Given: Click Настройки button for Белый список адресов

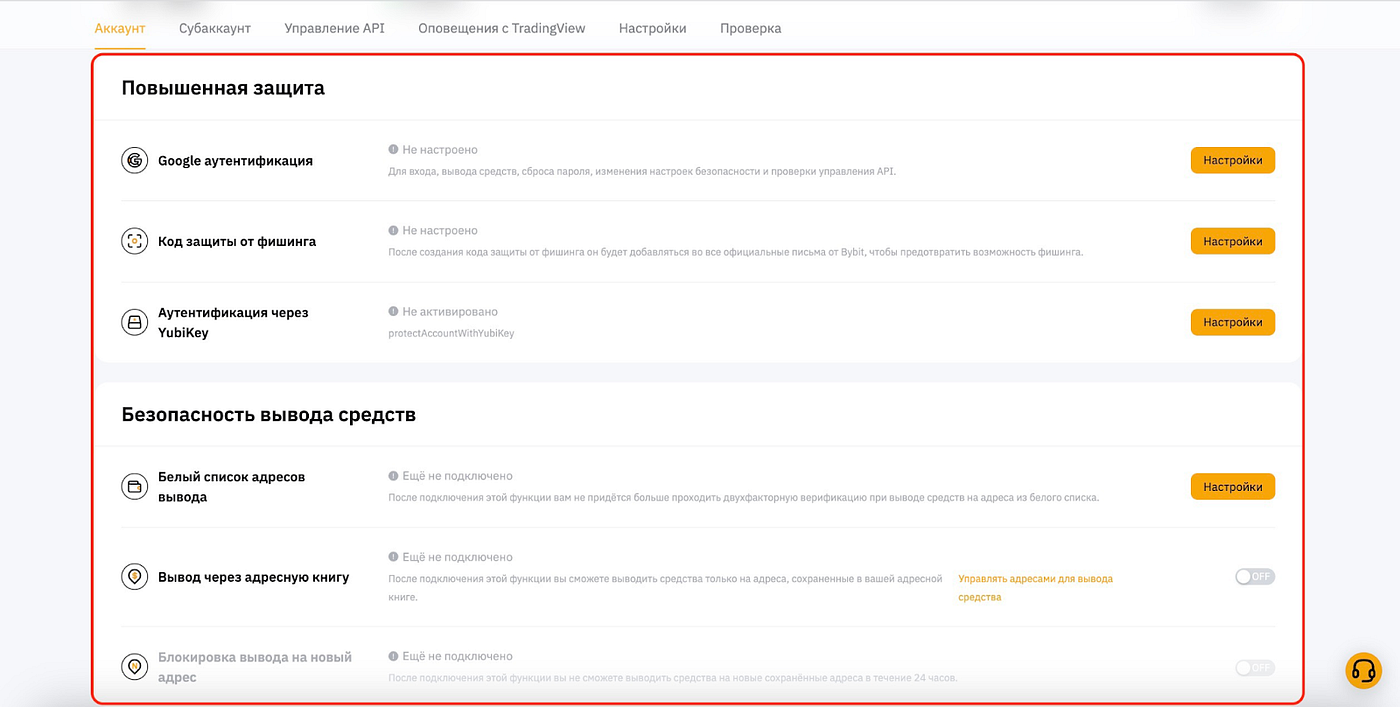Looking at the screenshot, I should [1232, 487].
